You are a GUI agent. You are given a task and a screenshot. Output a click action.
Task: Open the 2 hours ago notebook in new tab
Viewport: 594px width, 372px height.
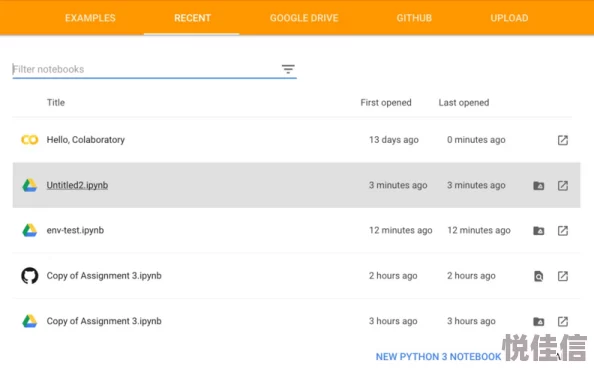563,276
